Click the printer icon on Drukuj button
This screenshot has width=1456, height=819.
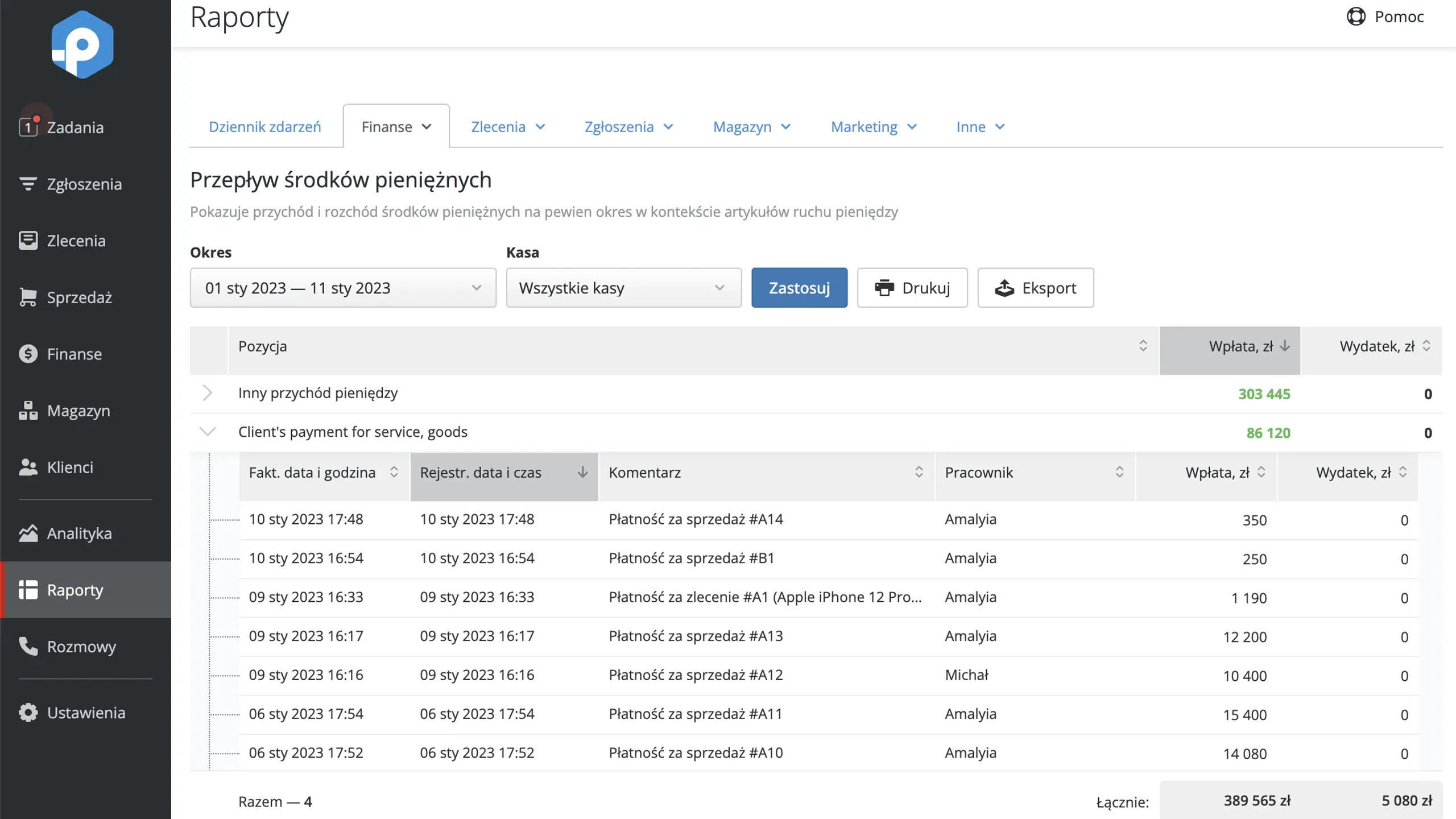click(x=884, y=288)
